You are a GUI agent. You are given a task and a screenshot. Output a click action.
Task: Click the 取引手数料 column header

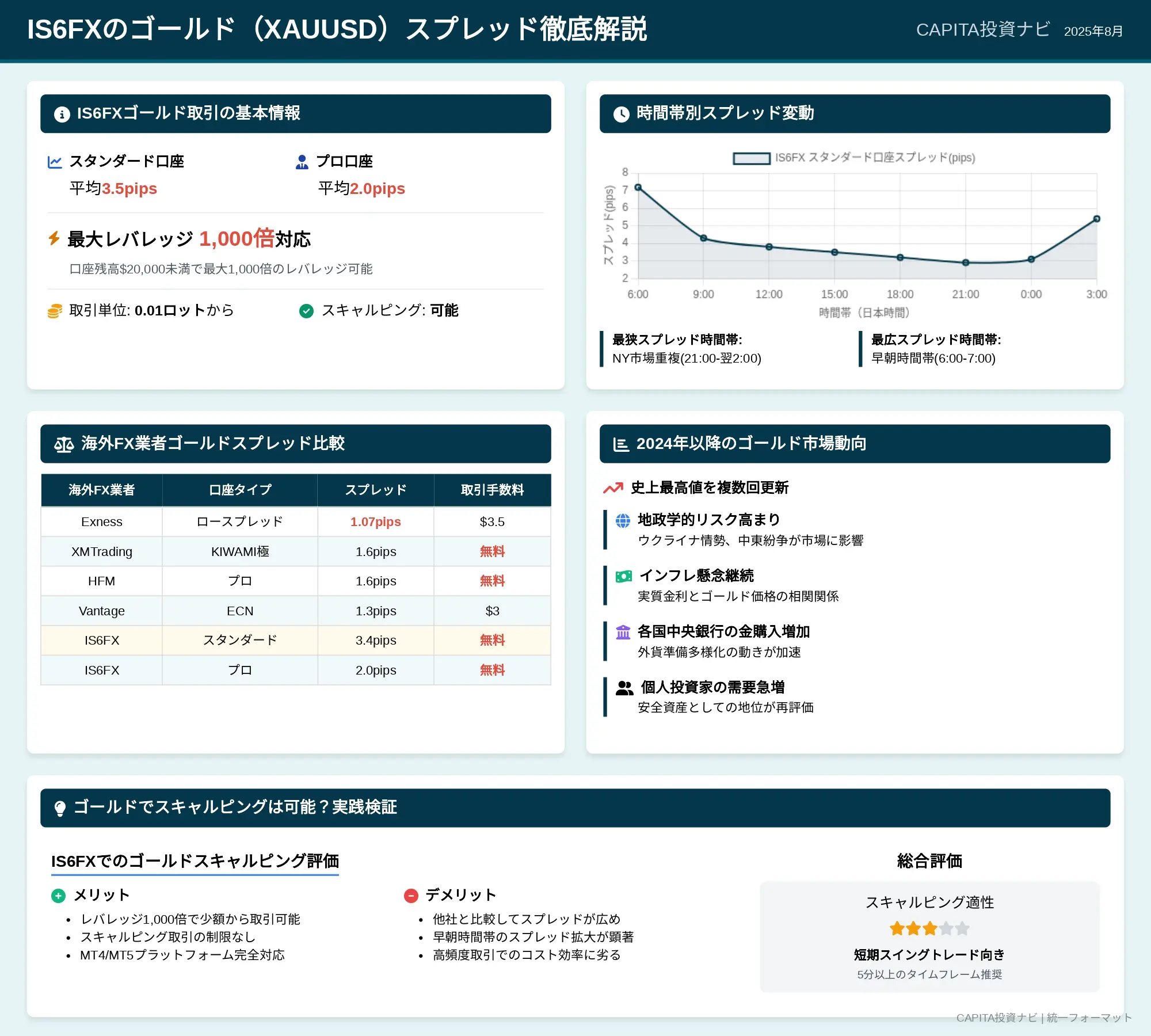(493, 490)
